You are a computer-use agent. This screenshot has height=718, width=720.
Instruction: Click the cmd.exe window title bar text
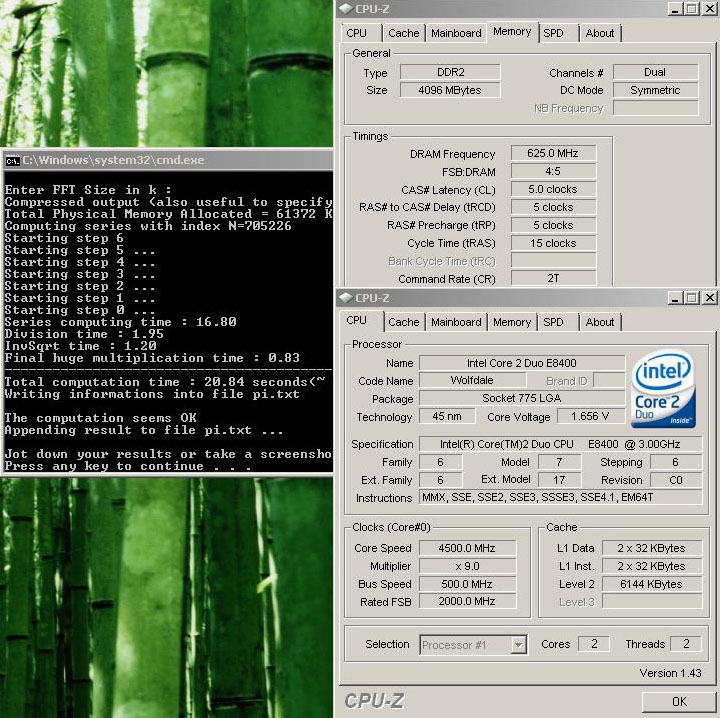point(113,160)
